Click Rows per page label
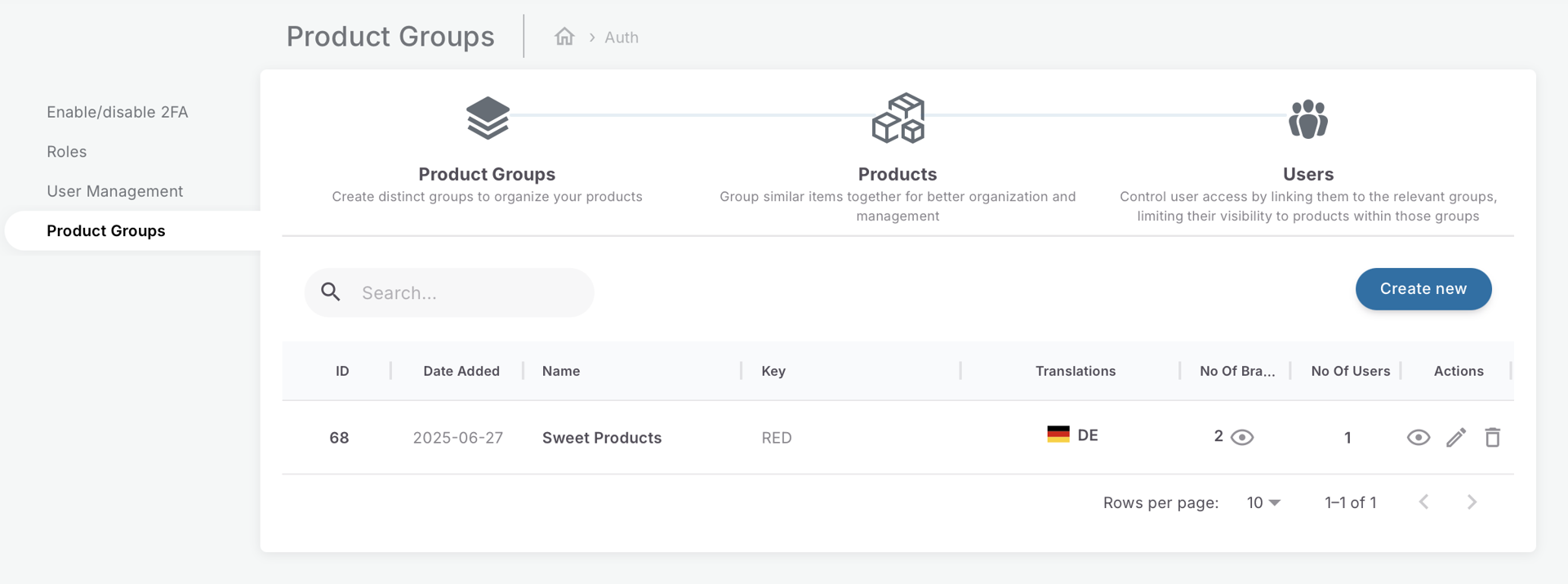1568x584 pixels. 1160,502
